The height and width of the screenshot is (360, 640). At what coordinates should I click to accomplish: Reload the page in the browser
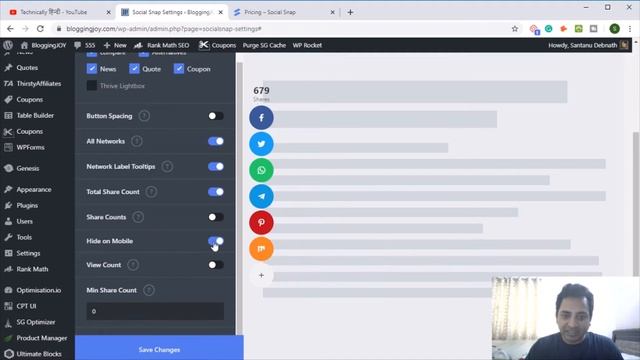coord(40,29)
